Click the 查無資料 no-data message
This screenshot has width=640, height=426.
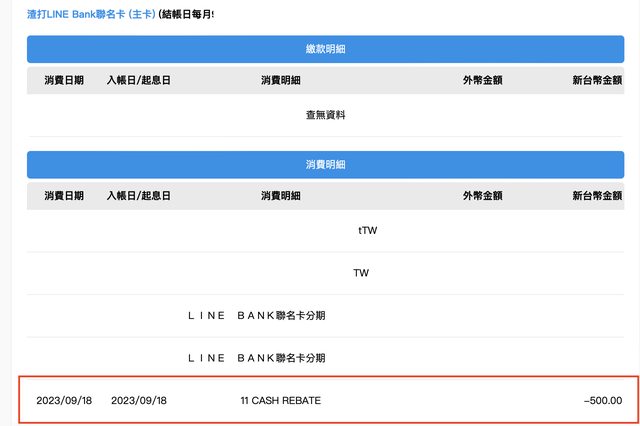point(325,115)
